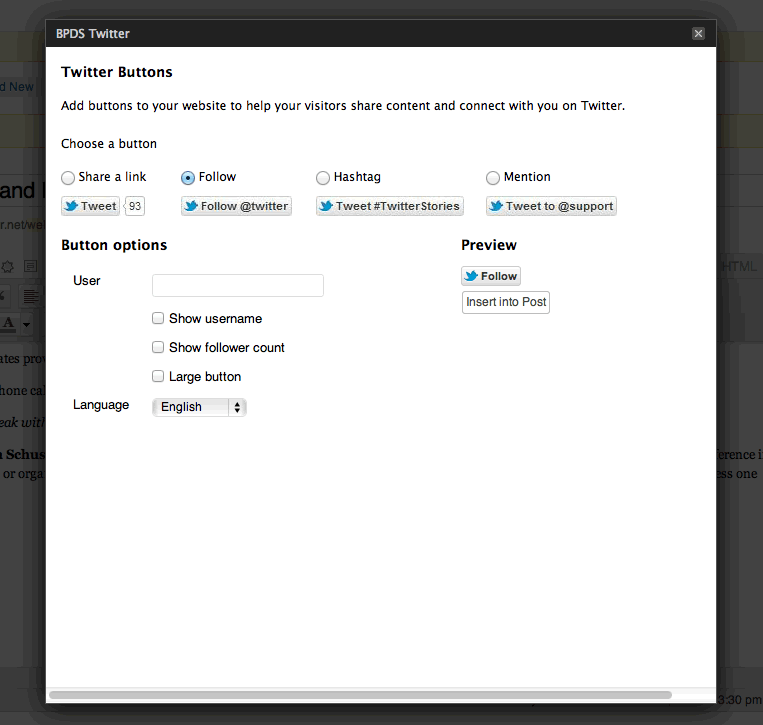
Task: Click the HTML tab in the background editor
Action: 739,266
